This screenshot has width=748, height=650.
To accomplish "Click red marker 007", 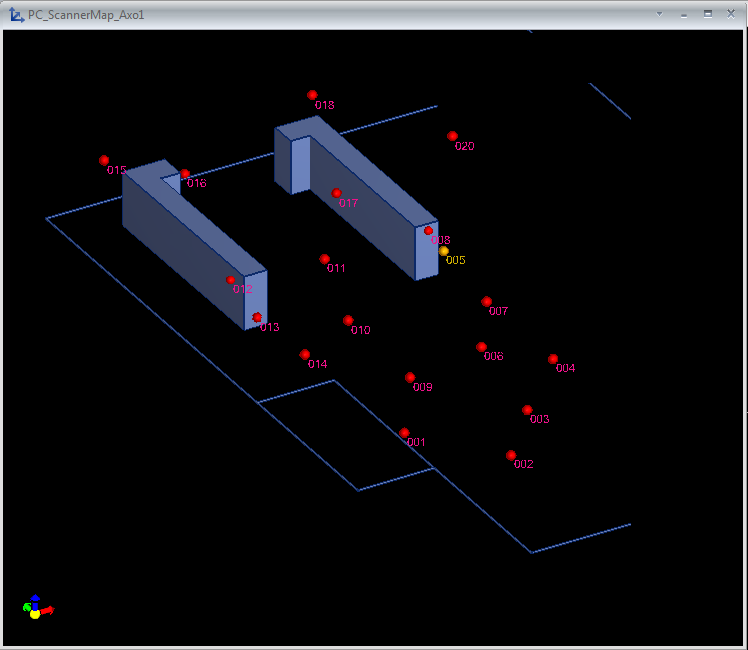I will click(487, 302).
